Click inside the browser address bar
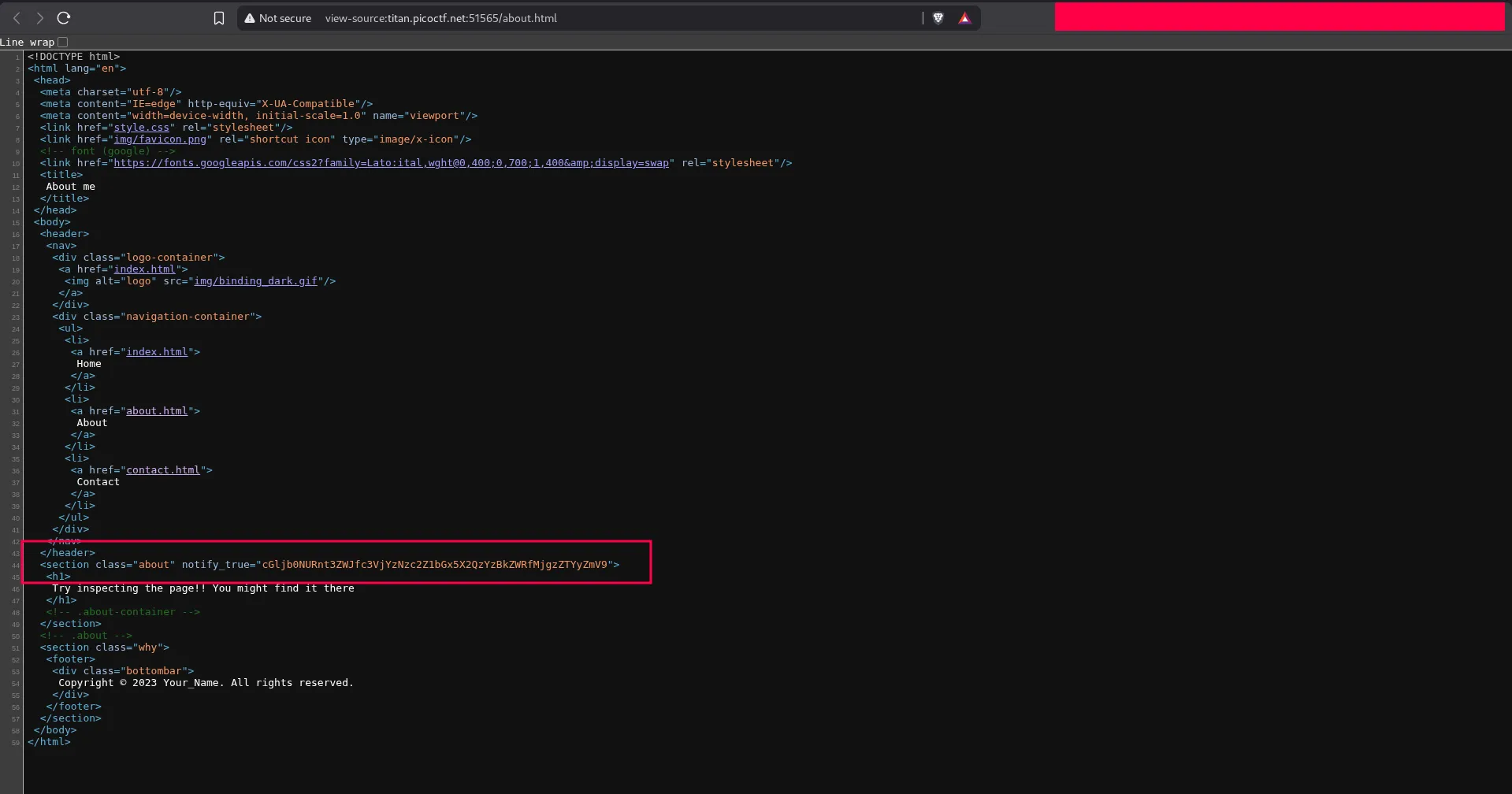The height and width of the screenshot is (794, 1512). point(552,17)
